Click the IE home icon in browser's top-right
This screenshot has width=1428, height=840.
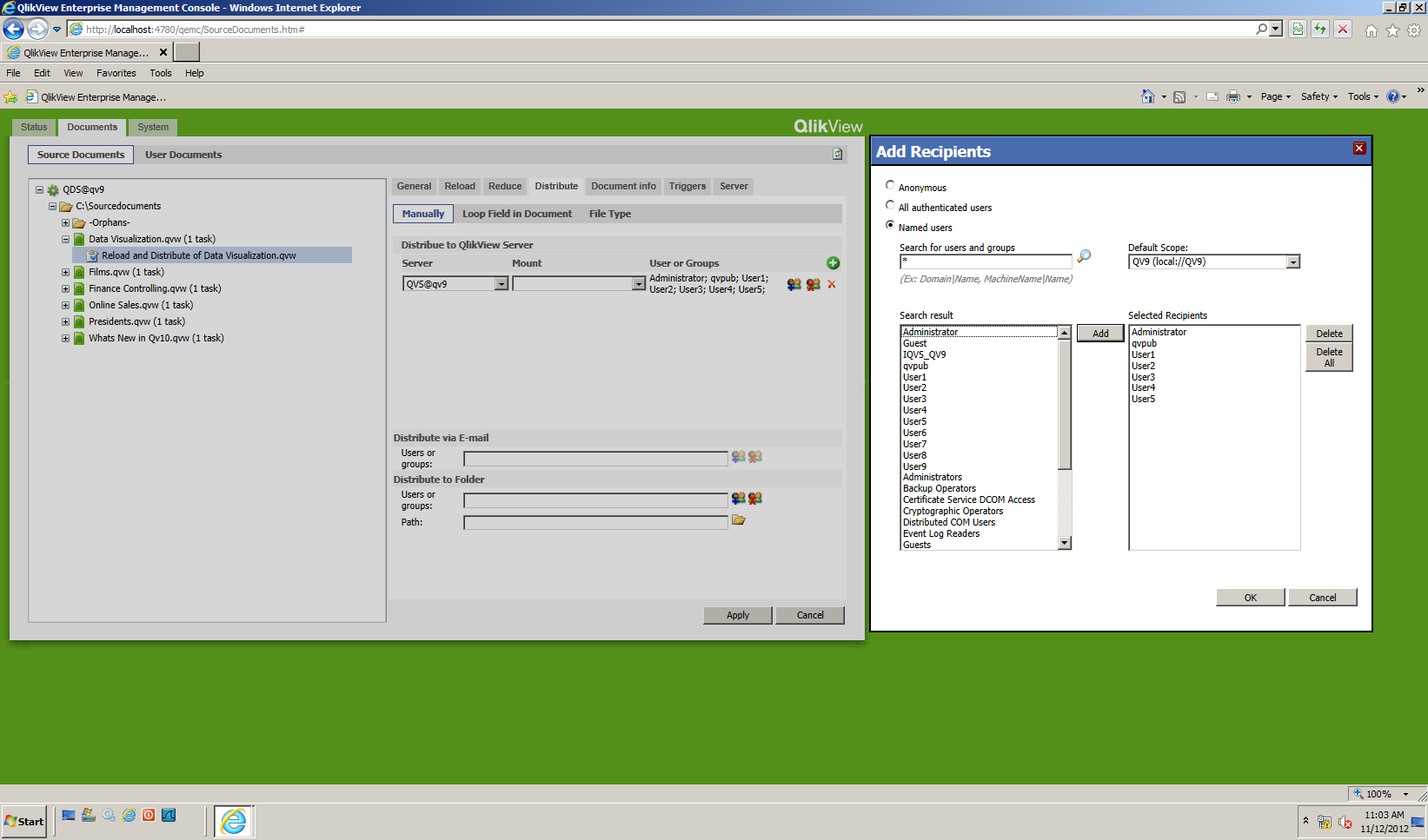pyautogui.click(x=1371, y=30)
